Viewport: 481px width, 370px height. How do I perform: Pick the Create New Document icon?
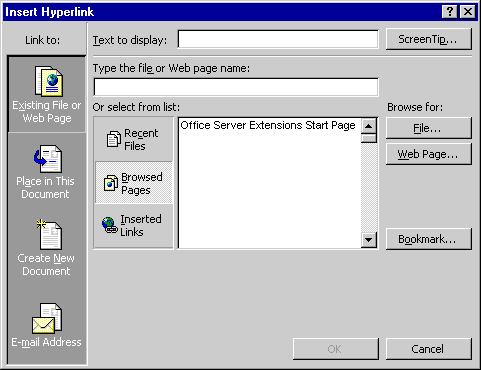[x=49, y=234]
